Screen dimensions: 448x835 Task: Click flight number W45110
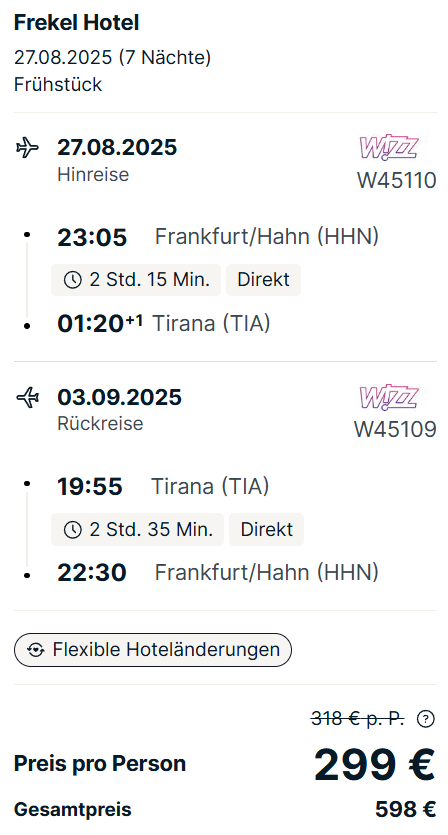[396, 181]
